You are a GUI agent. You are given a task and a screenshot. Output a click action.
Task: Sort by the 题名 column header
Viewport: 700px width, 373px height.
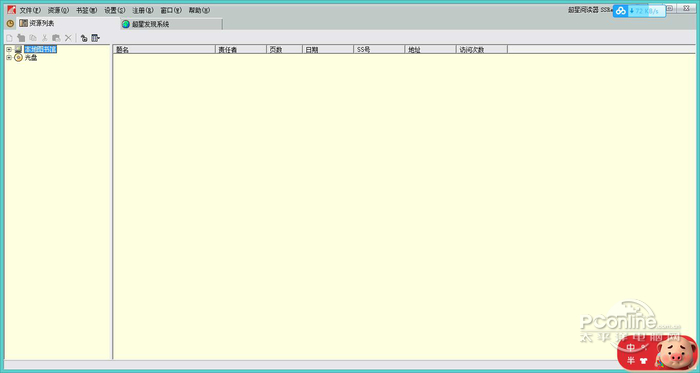pyautogui.click(x=164, y=50)
